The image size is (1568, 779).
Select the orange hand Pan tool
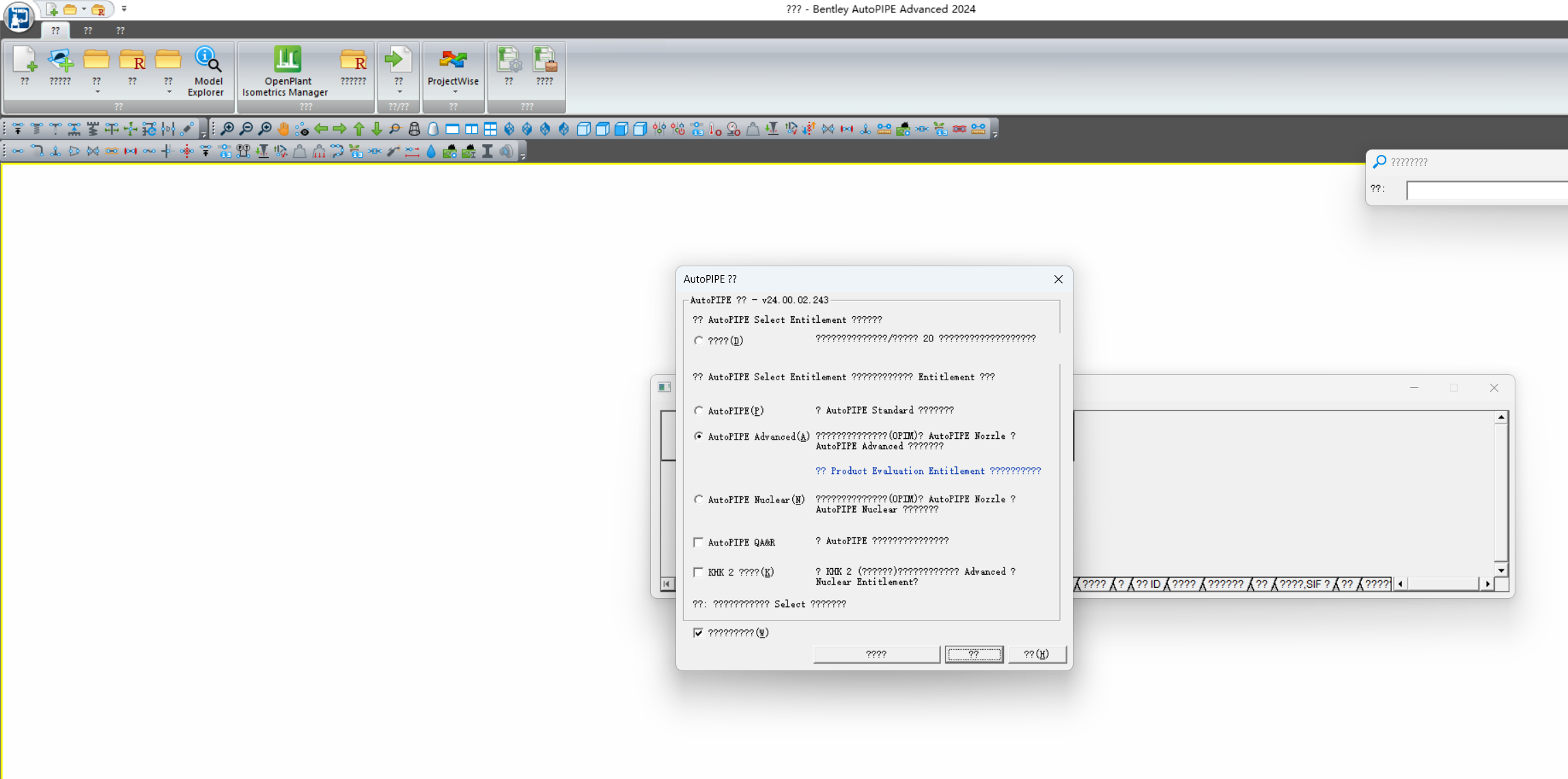coord(283,129)
